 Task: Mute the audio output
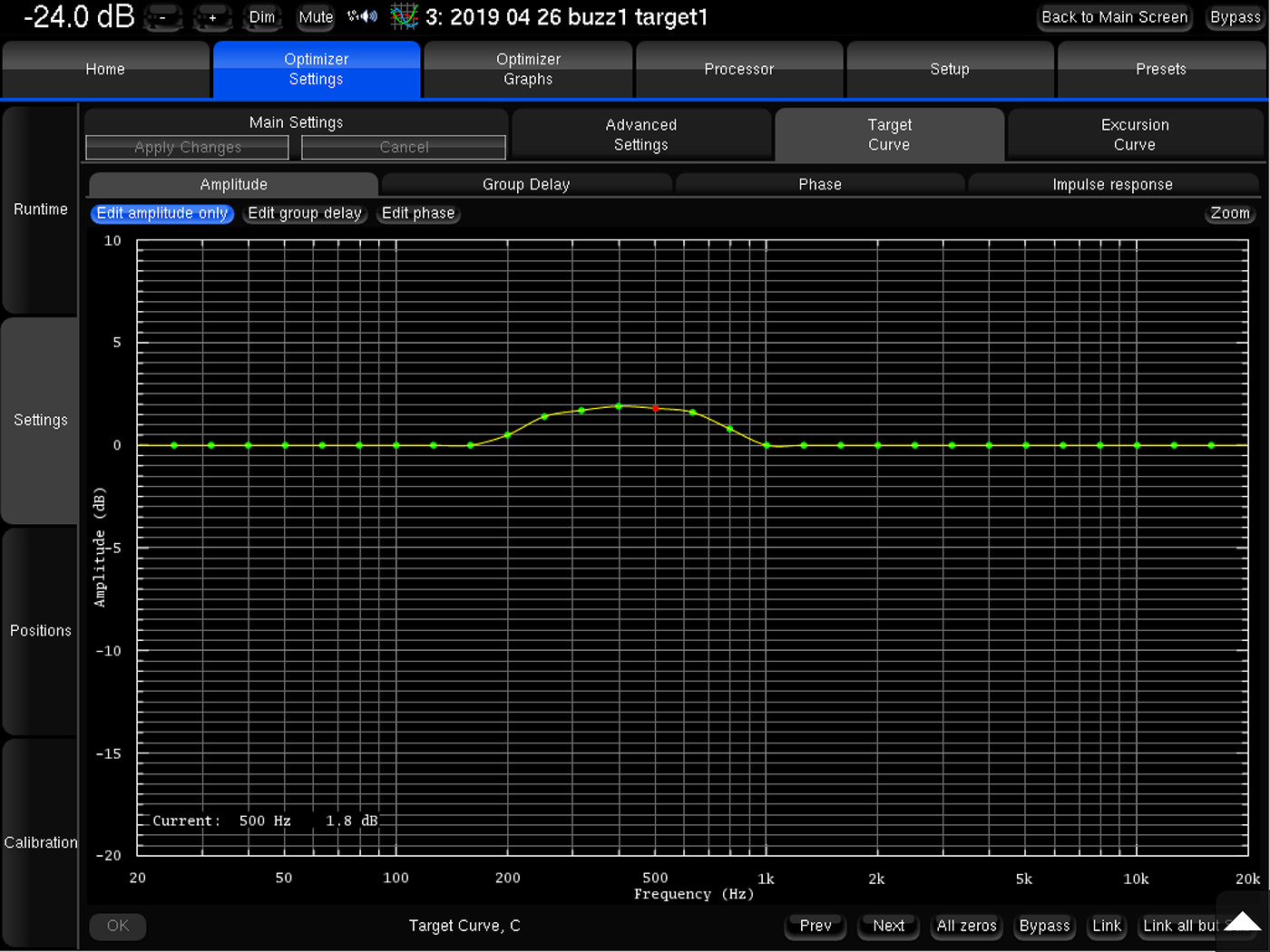click(316, 17)
